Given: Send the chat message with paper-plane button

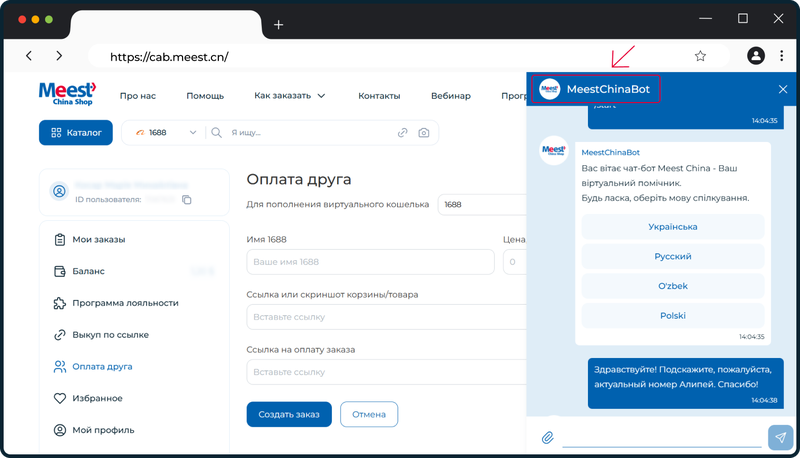Looking at the screenshot, I should tap(780, 437).
